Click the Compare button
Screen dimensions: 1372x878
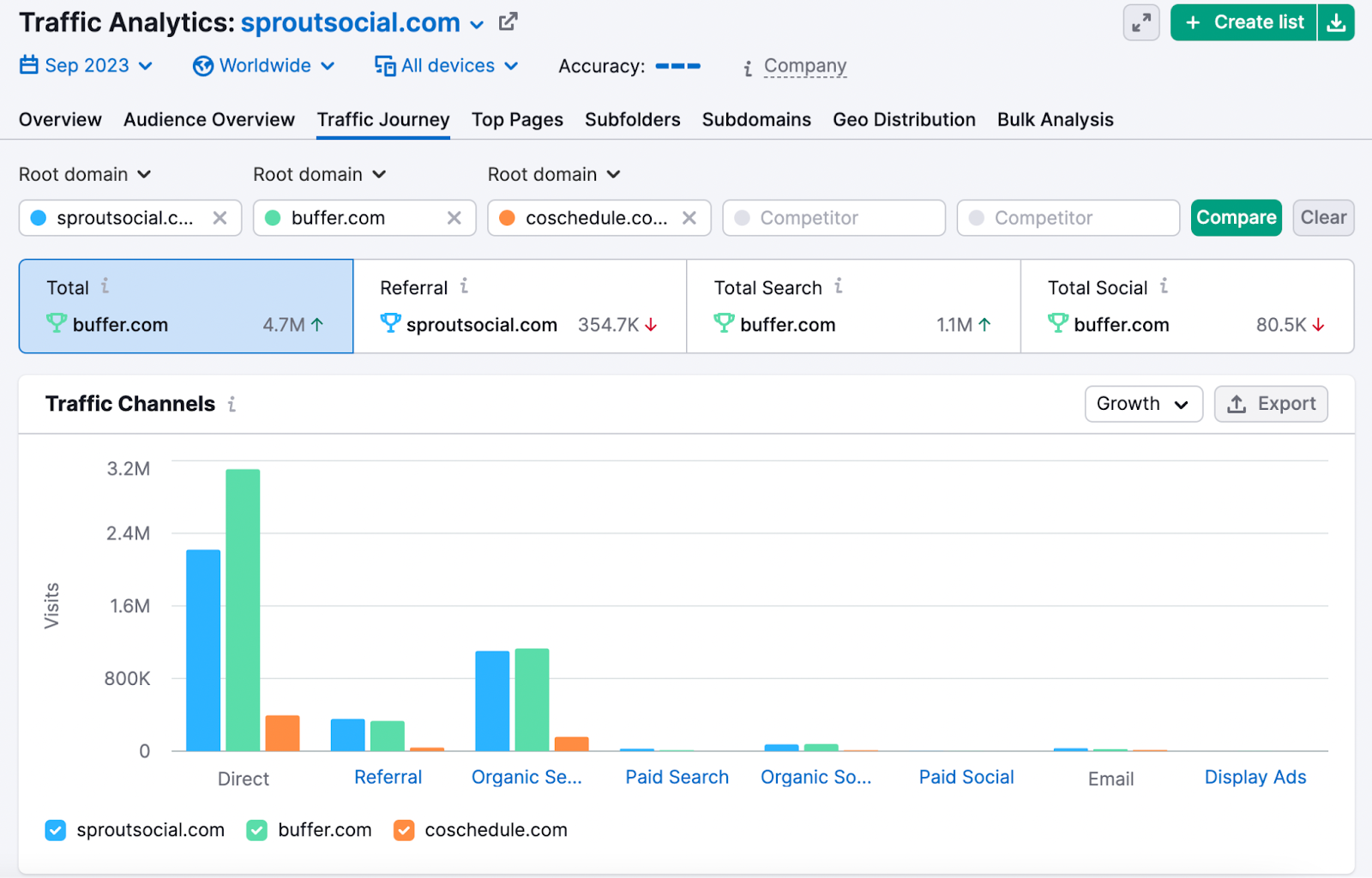(x=1236, y=217)
